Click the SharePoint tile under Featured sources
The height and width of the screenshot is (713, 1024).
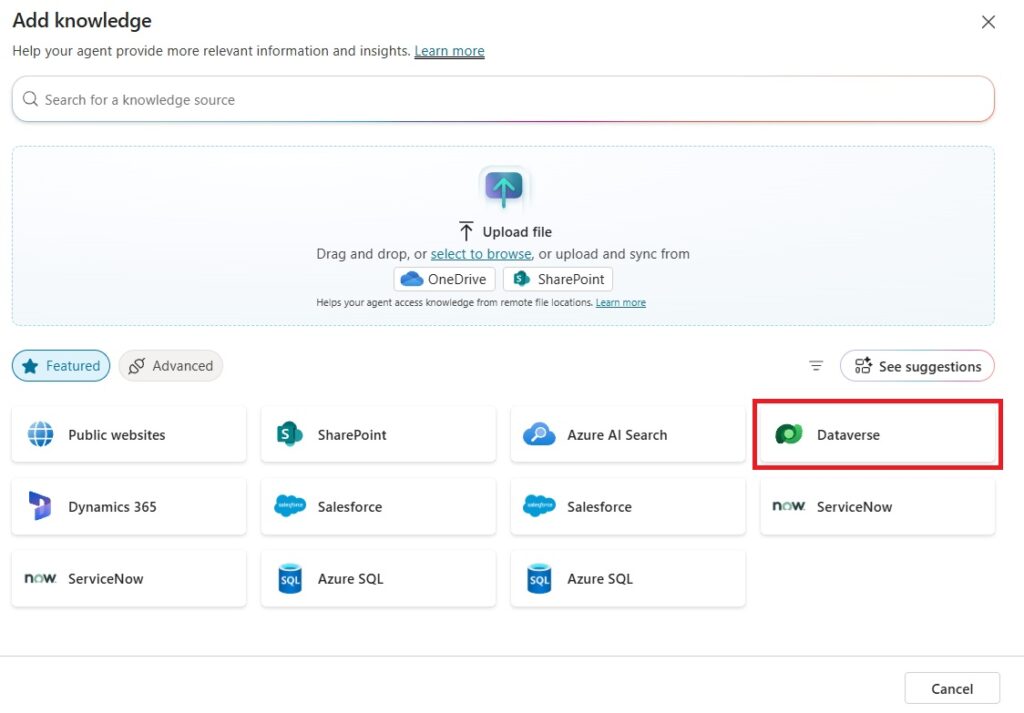point(378,435)
